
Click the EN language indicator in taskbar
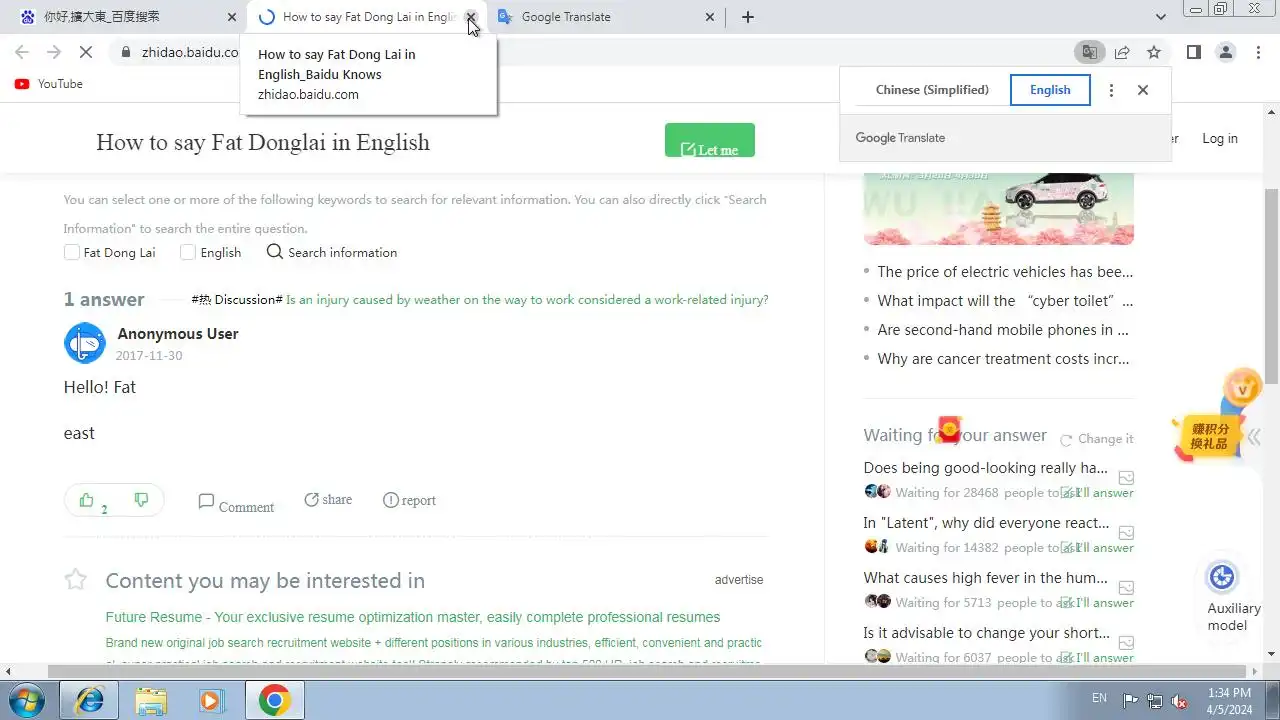tap(1099, 698)
